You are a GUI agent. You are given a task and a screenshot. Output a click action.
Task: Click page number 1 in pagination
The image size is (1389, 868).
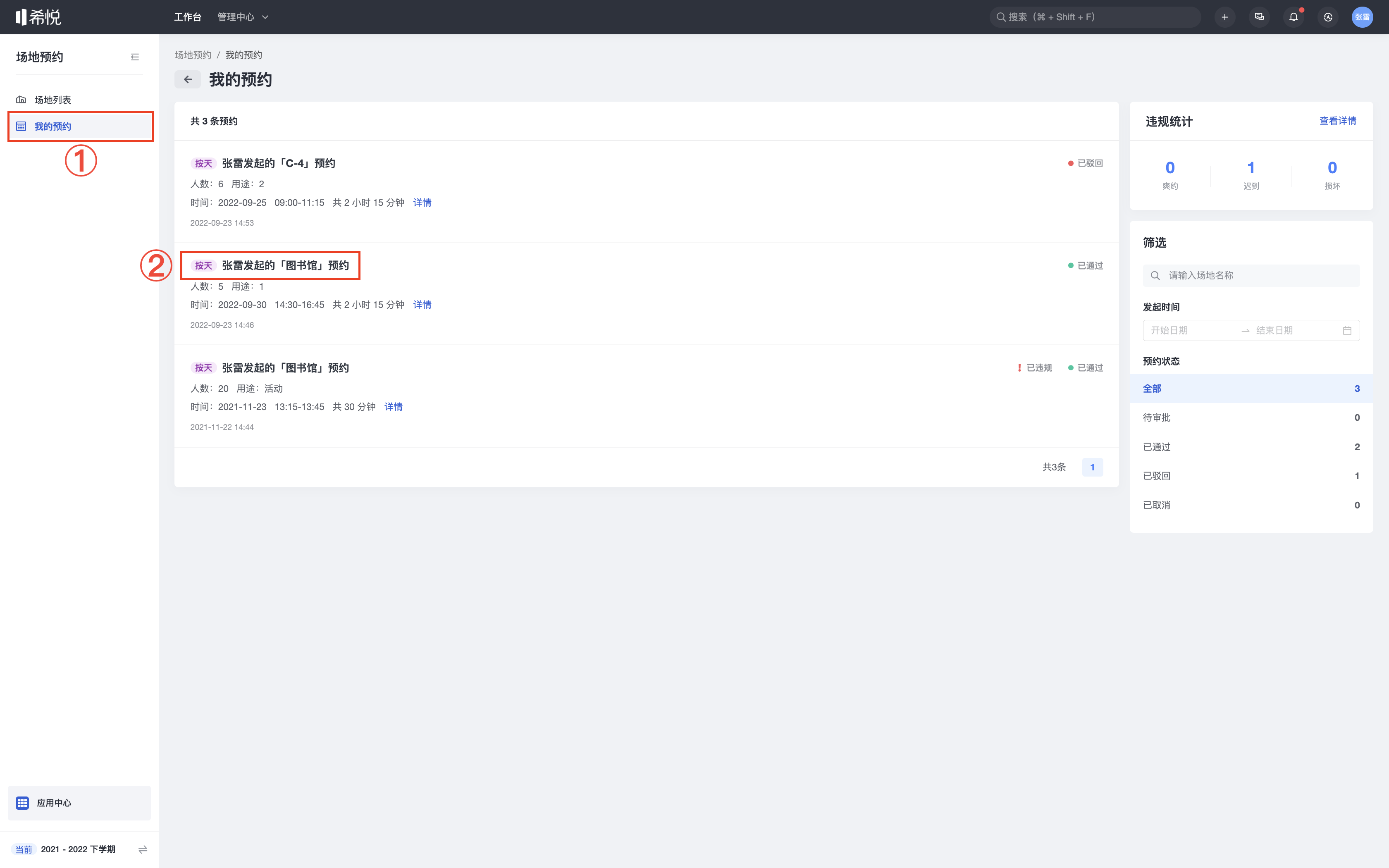(x=1092, y=467)
